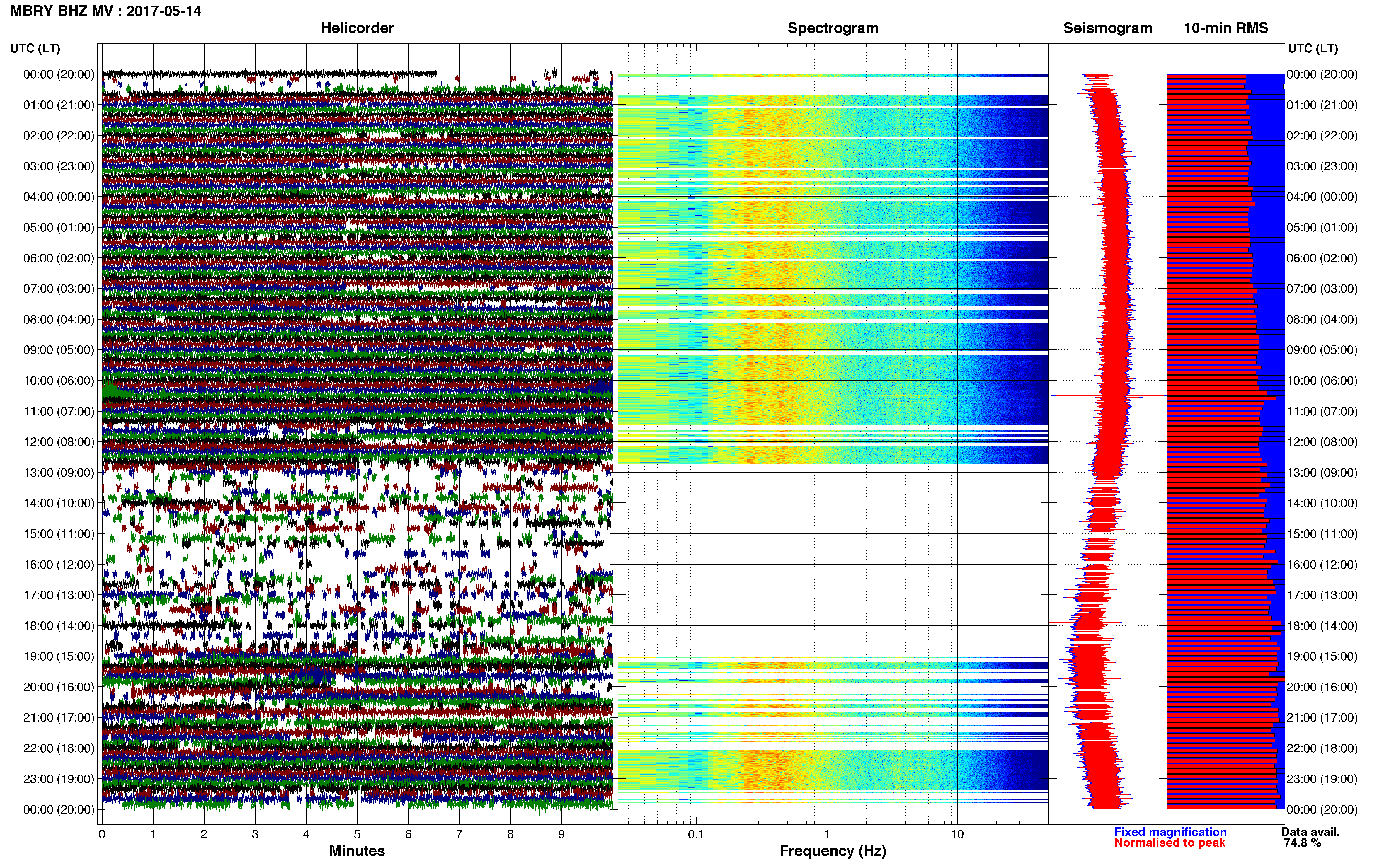Click the right 'UTC (LT)' axis header
The image size is (1389, 868).
tap(1313, 48)
